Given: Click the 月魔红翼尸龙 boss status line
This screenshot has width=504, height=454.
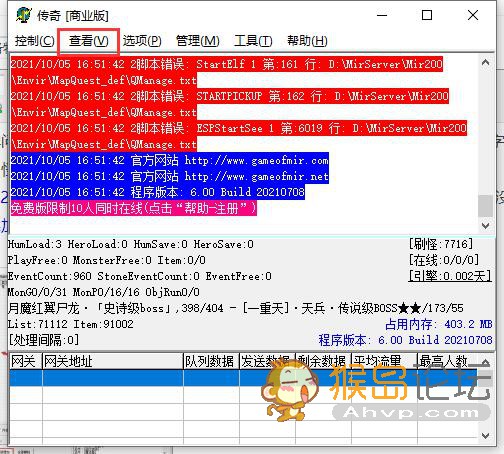Looking at the screenshot, I should tap(236, 308).
